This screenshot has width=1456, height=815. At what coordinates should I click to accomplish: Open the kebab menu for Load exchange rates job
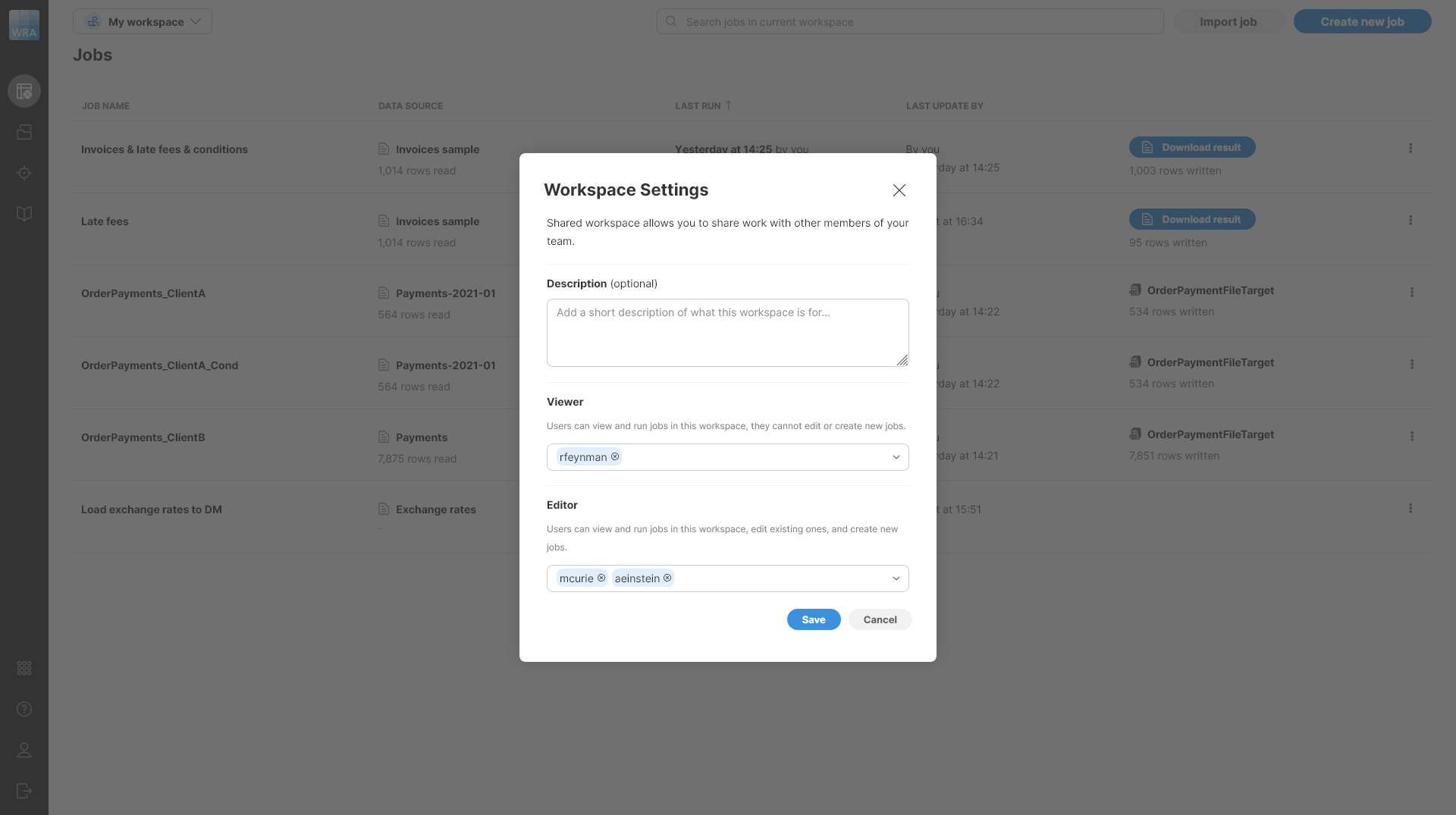pos(1410,509)
